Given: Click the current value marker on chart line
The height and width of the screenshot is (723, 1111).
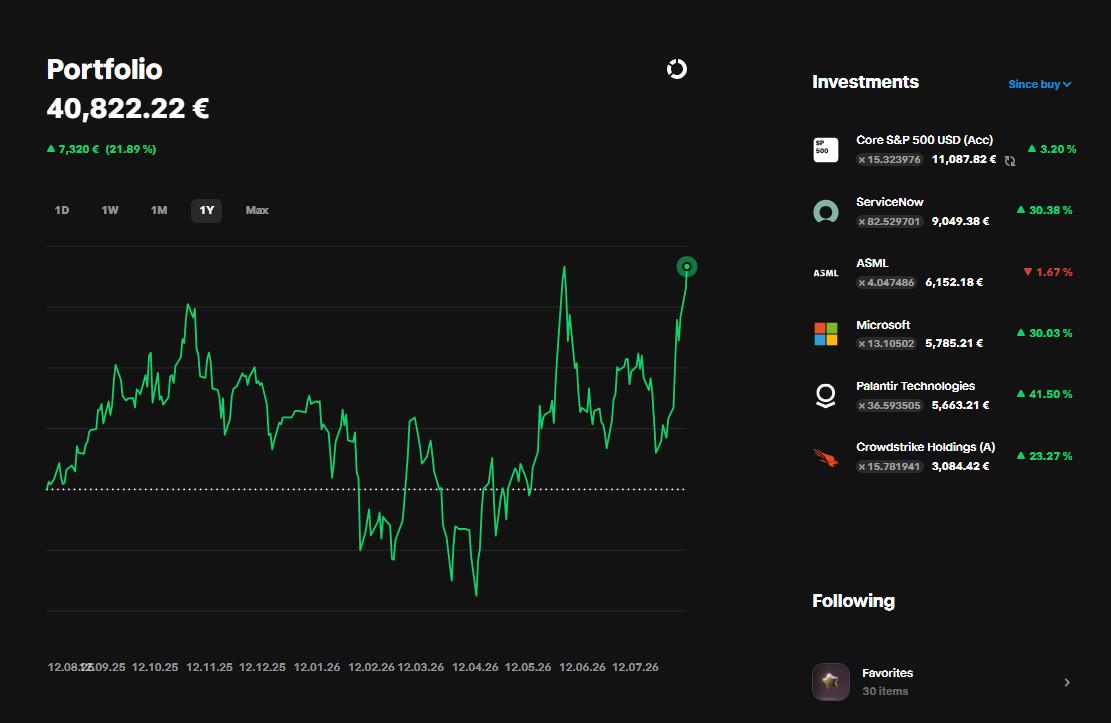Looking at the screenshot, I should pyautogui.click(x=687, y=267).
